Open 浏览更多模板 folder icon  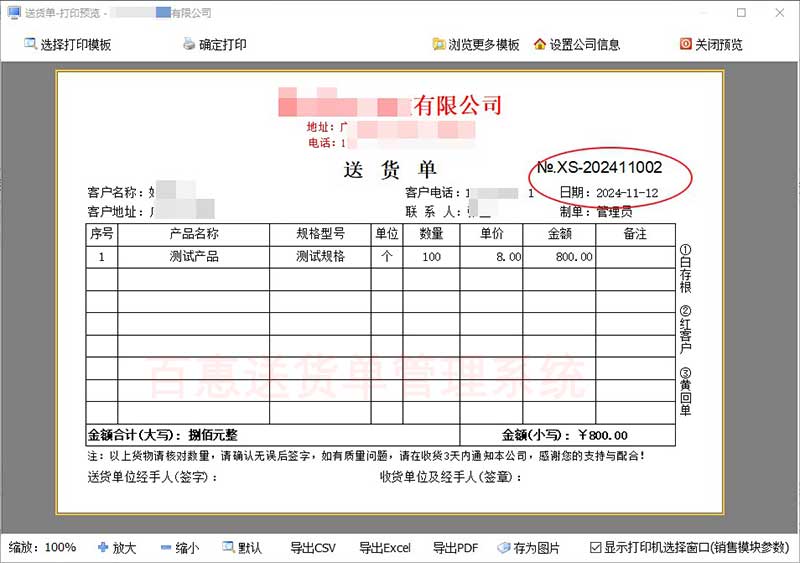pos(438,45)
